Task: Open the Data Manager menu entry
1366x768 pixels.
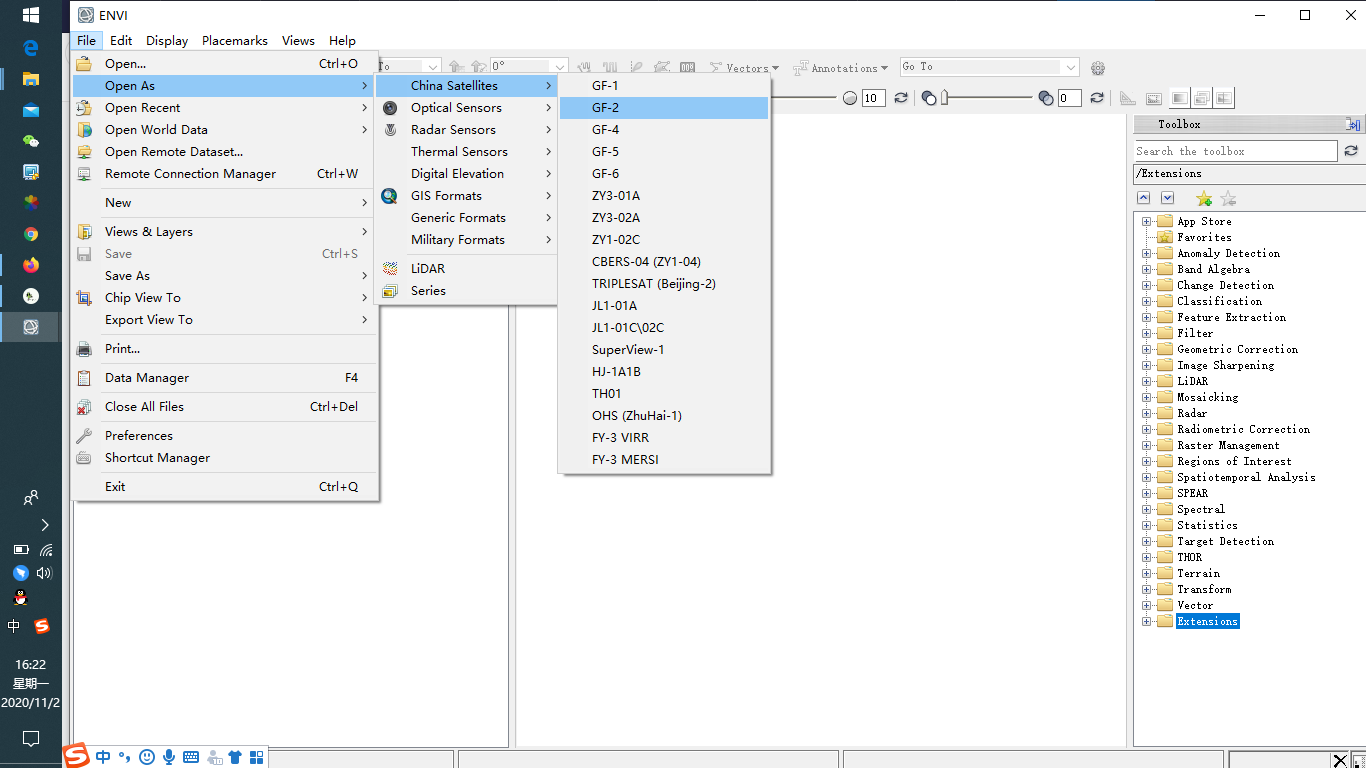Action: click(224, 377)
